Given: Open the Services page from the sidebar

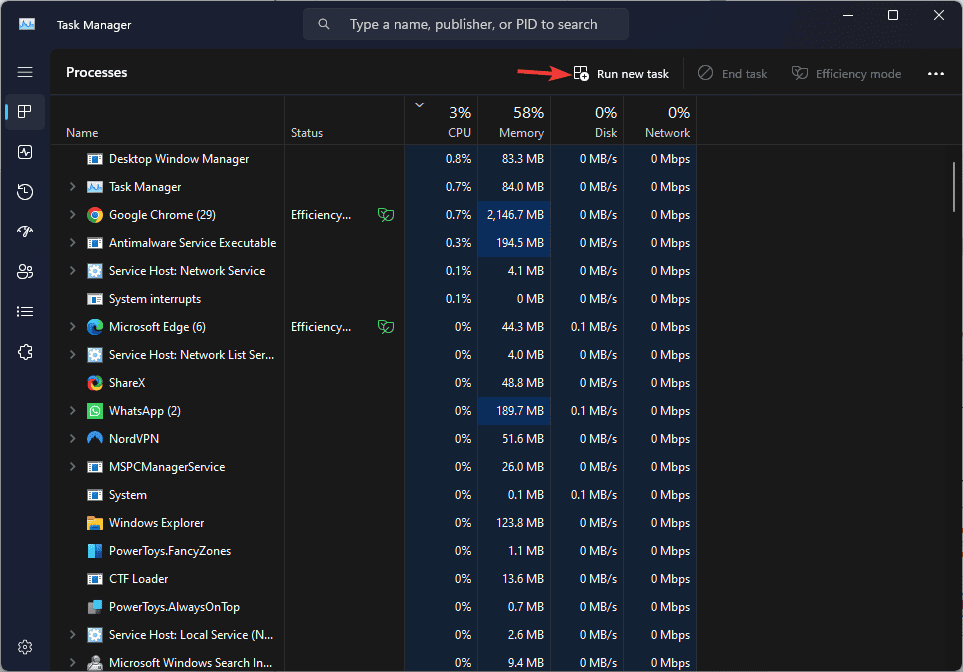Looking at the screenshot, I should point(25,352).
